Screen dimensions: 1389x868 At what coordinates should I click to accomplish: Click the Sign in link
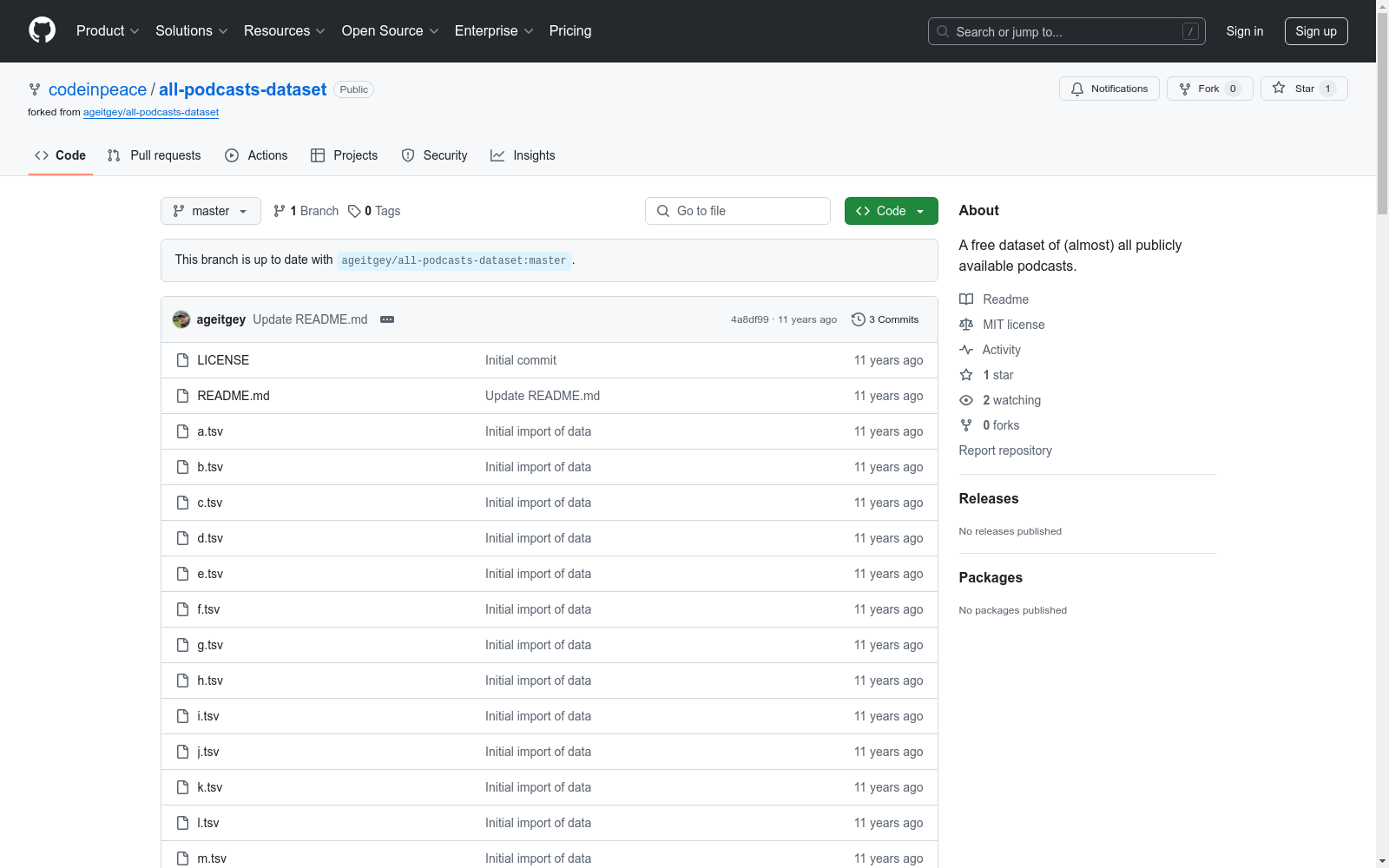1245,31
